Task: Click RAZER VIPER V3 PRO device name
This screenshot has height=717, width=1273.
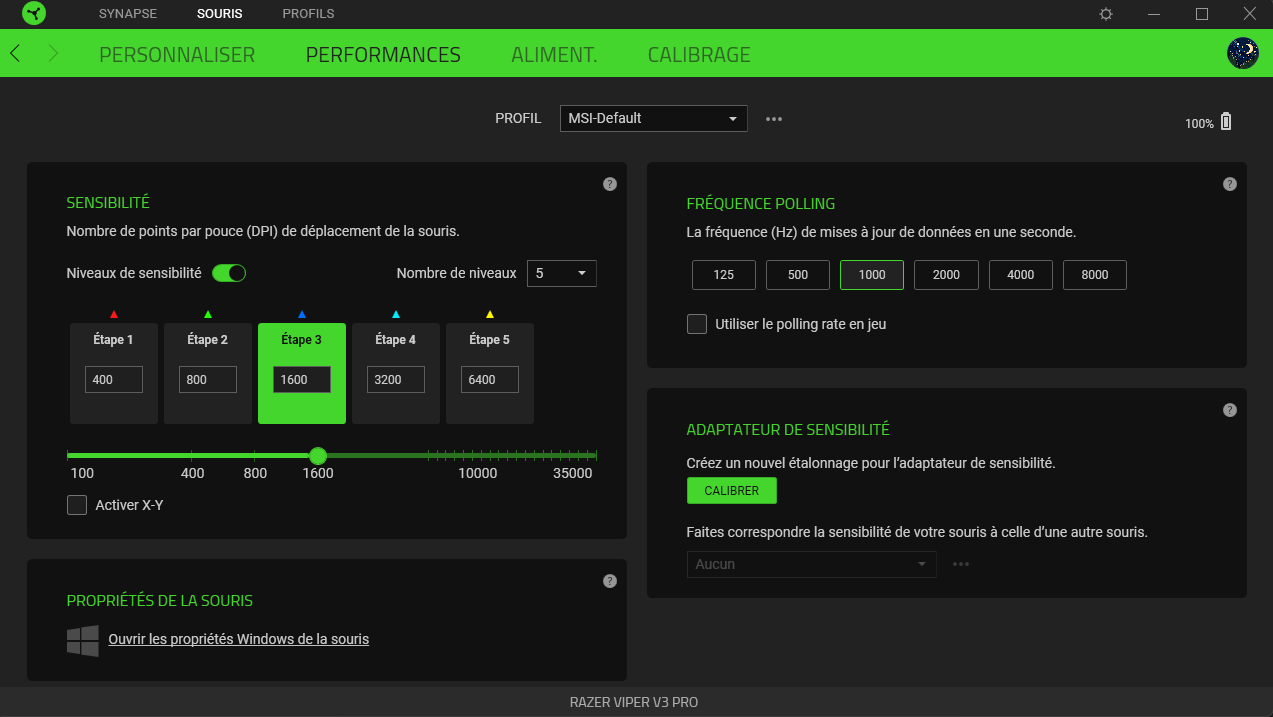Action: tap(634, 702)
